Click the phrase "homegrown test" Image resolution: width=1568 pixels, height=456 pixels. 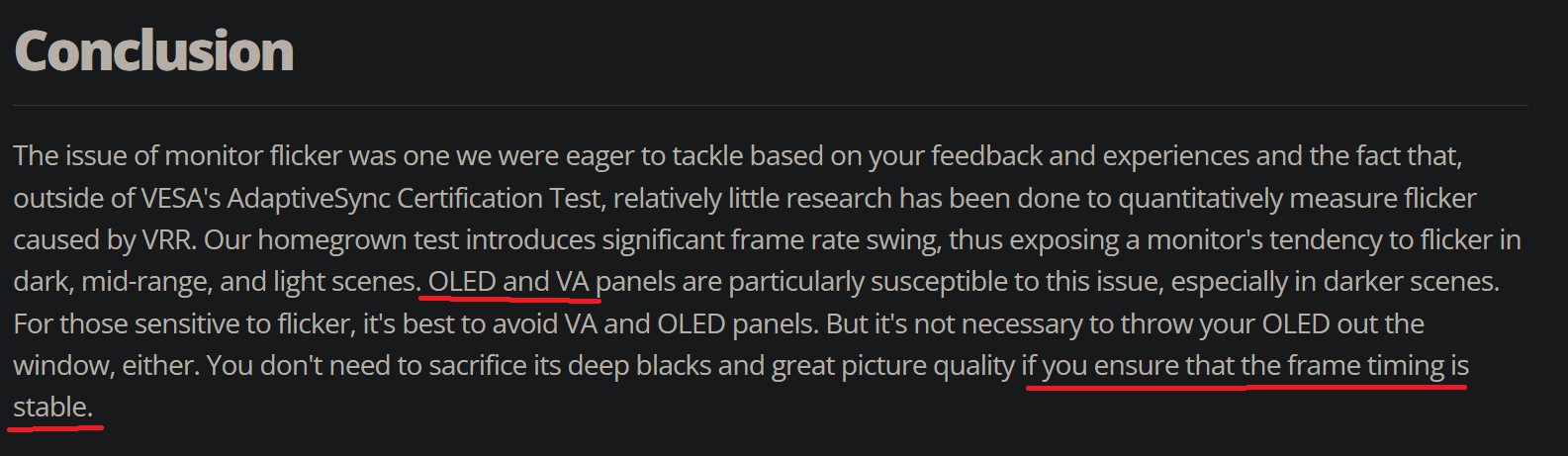pyautogui.click(x=359, y=240)
